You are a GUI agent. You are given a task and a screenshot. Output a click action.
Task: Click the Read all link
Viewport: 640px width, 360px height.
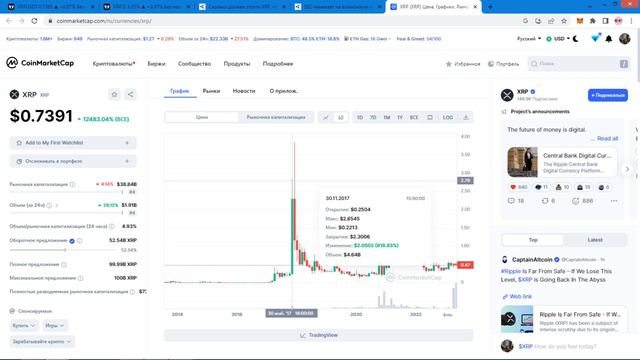tap(607, 138)
